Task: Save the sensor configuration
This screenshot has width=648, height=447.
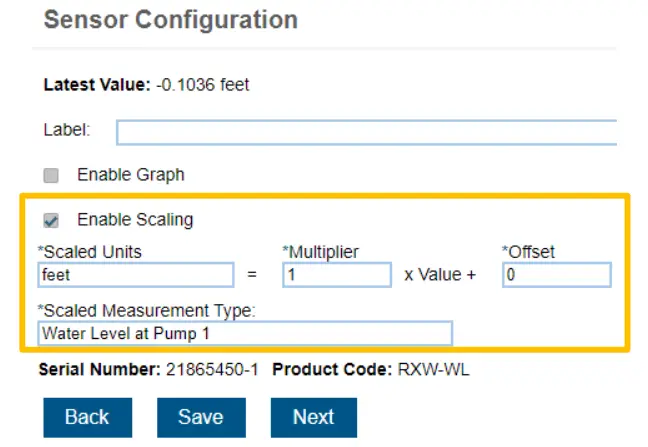Action: [200, 417]
